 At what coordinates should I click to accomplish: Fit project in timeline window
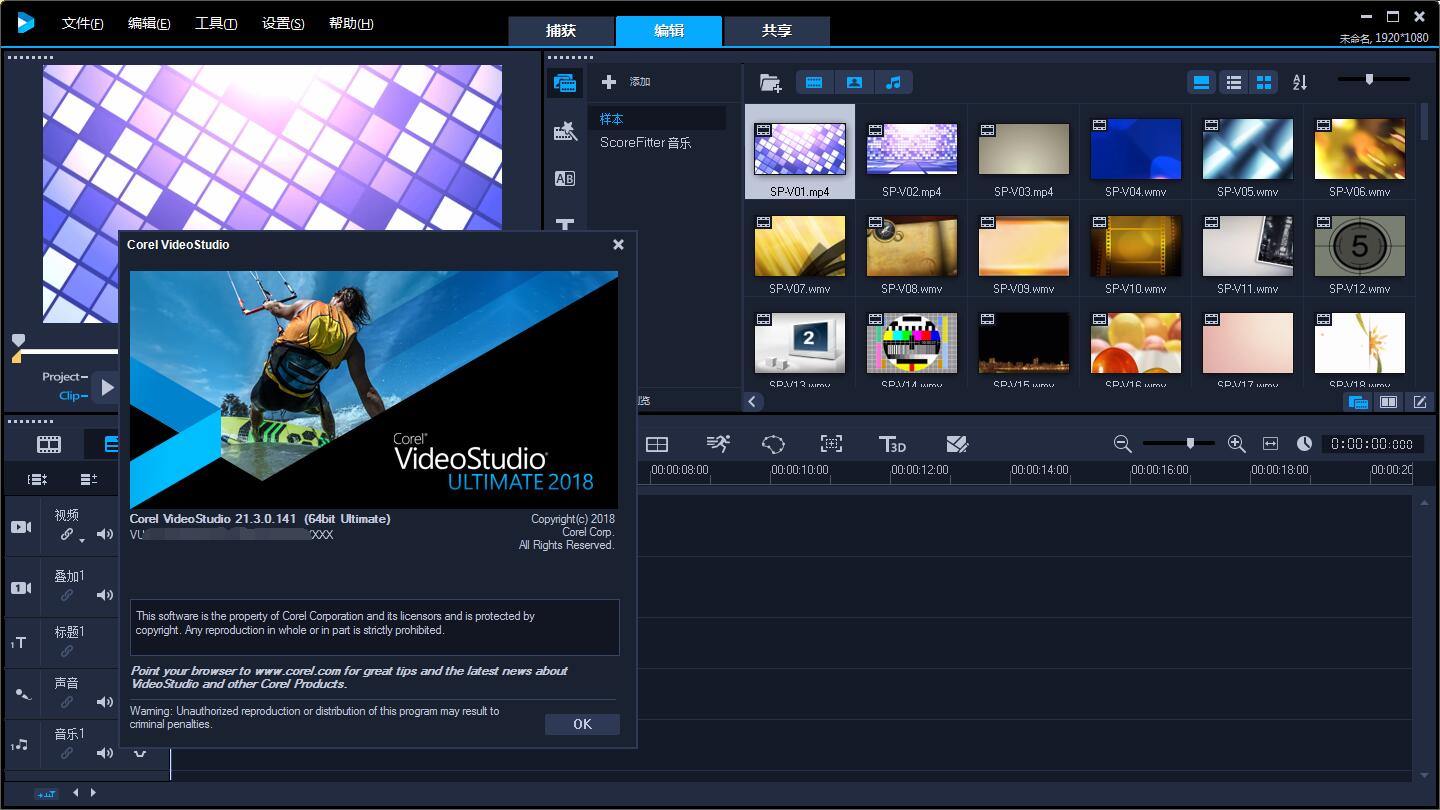pyautogui.click(x=1271, y=444)
